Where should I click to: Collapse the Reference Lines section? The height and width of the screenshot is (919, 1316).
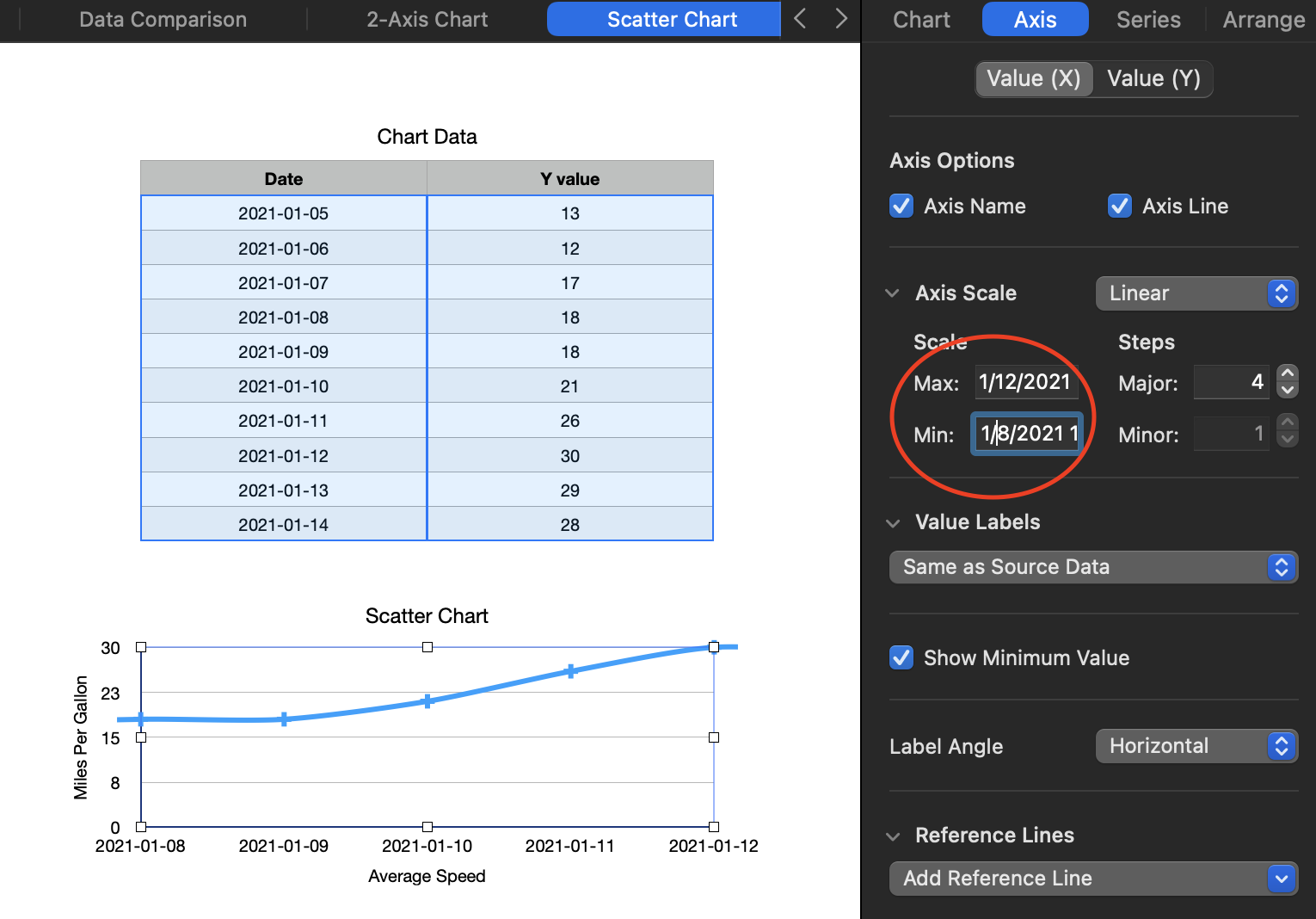point(893,836)
